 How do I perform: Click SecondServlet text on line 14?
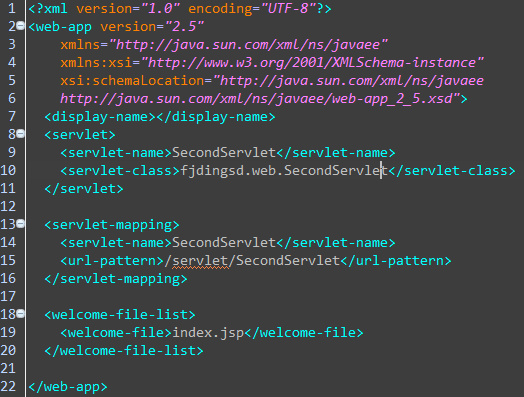224,243
